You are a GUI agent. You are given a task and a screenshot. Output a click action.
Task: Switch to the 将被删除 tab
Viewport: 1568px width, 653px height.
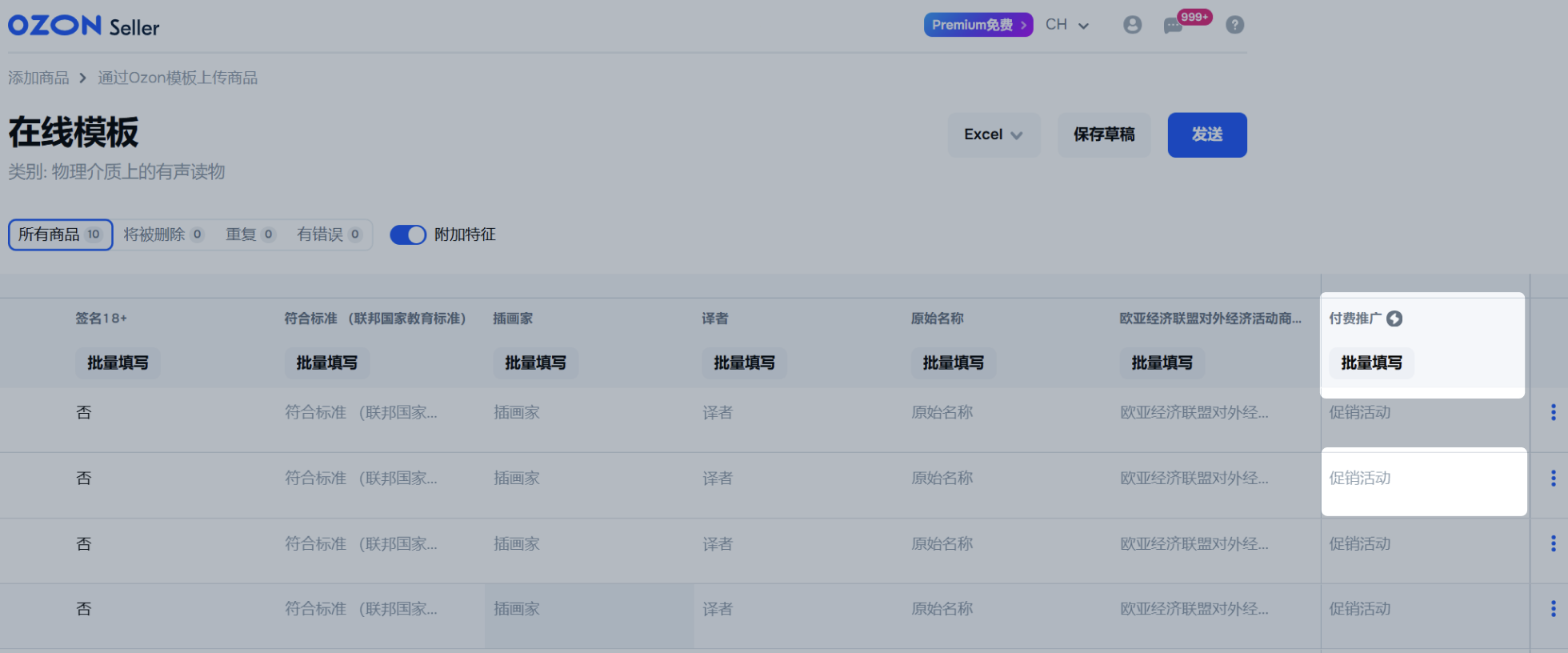coord(163,234)
